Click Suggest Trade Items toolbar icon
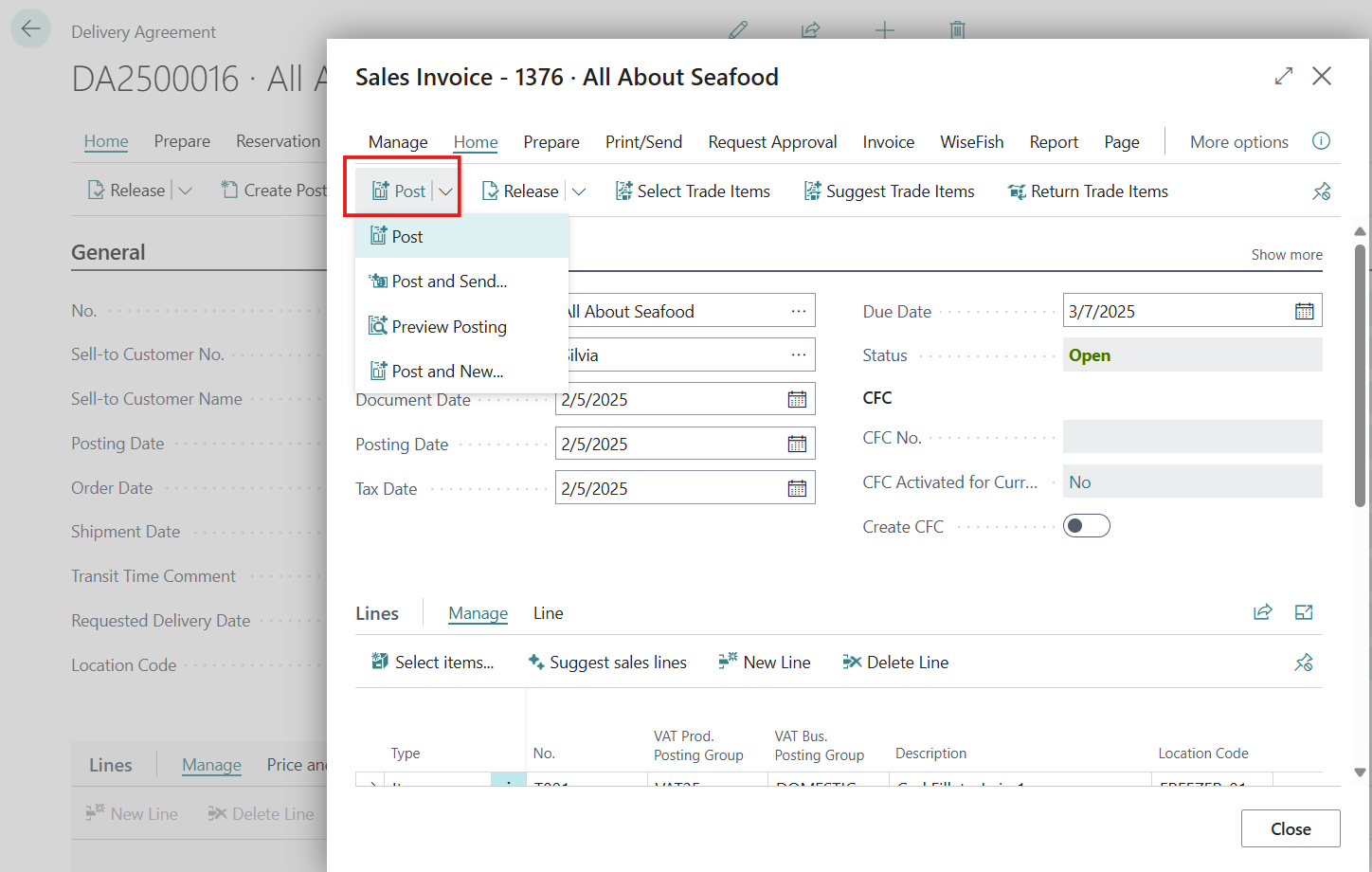The width and height of the screenshot is (1372, 872). (x=813, y=191)
